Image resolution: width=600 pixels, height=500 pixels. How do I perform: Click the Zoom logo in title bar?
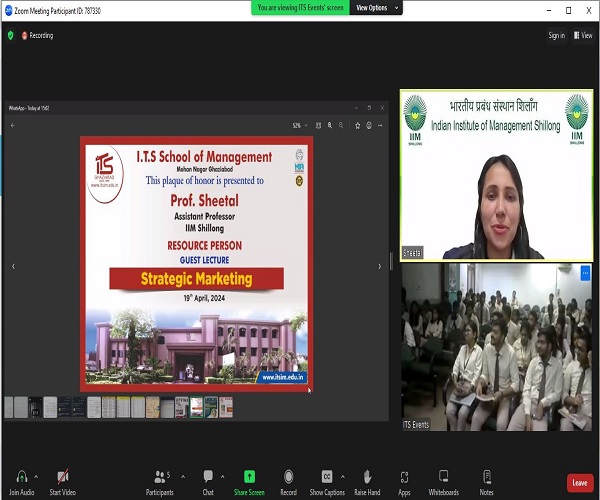(x=8, y=11)
